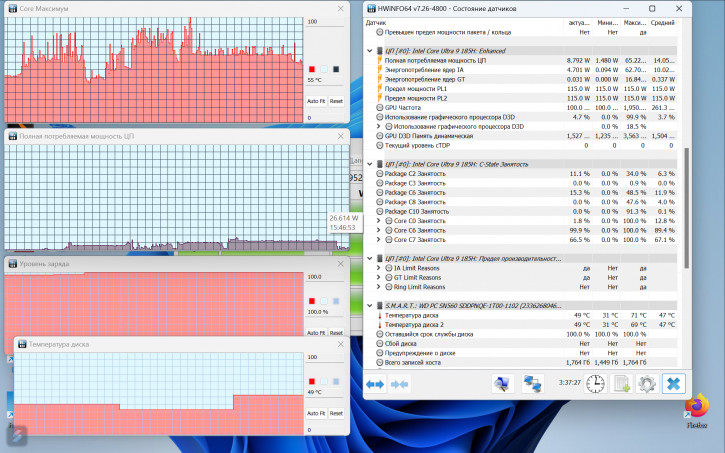Screen dimensions: 725x453
Task: Open sensor settings gear icon
Action: click(647, 384)
